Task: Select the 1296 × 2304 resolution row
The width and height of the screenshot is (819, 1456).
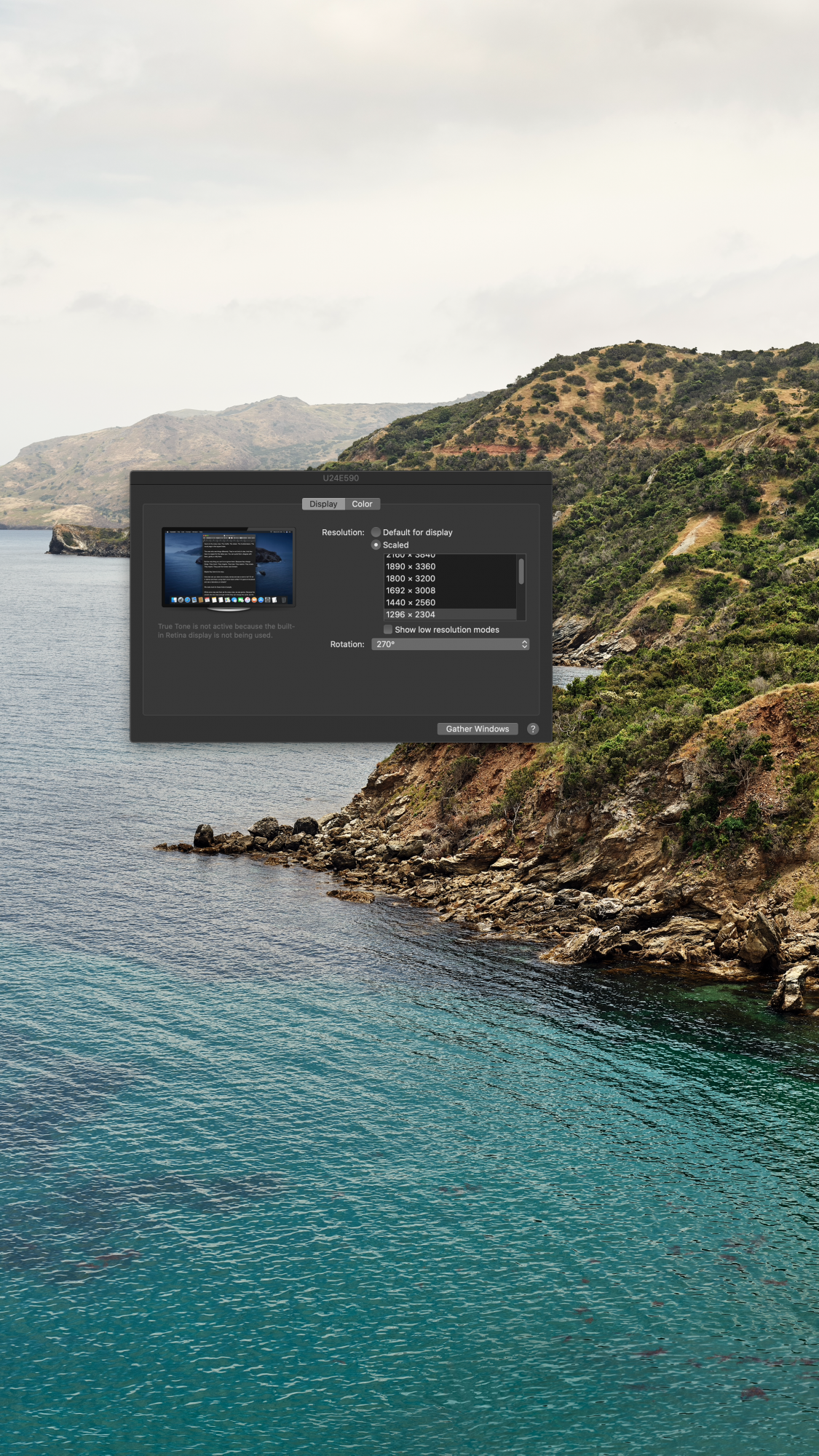Action: [450, 614]
